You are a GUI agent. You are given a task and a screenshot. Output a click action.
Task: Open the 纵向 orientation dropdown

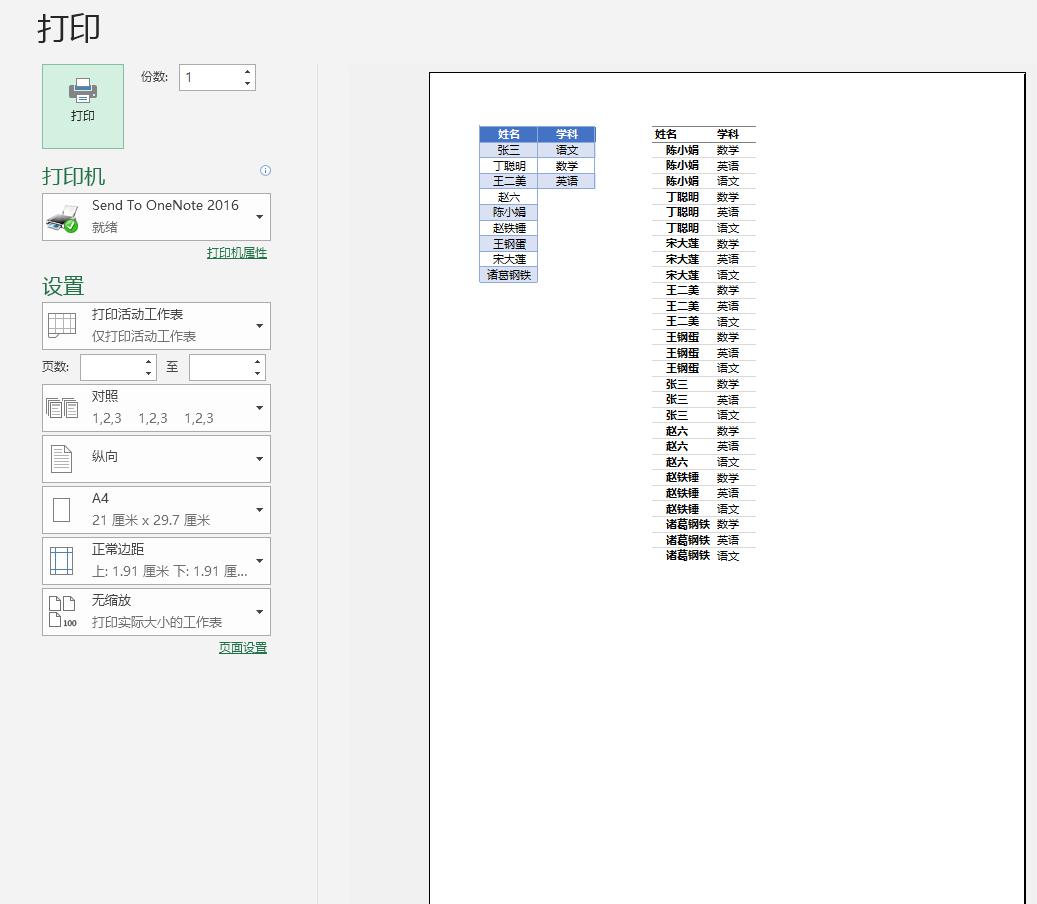click(157, 459)
